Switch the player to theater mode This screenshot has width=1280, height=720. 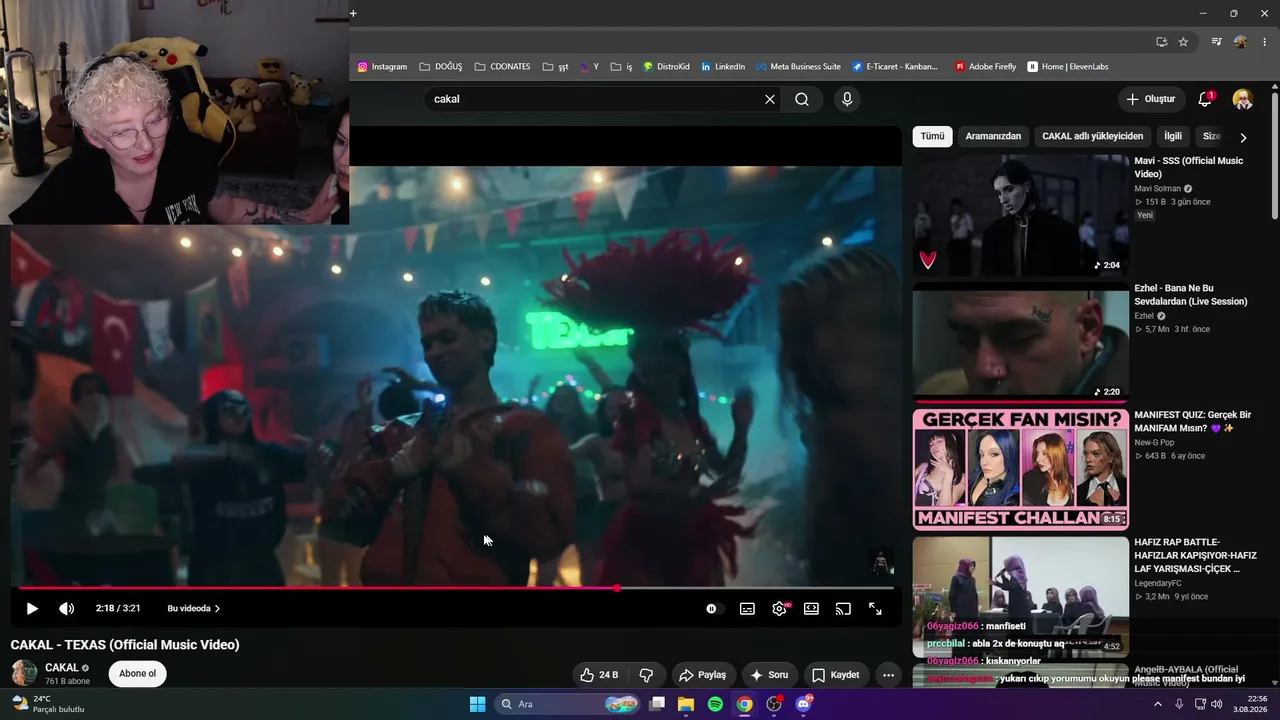(811, 608)
